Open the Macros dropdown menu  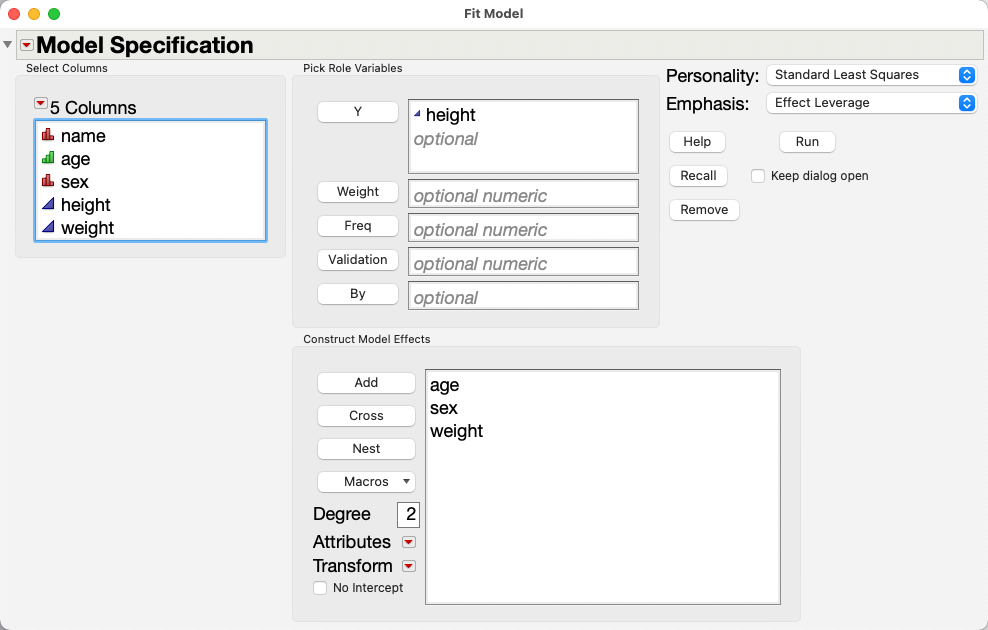pyautogui.click(x=366, y=482)
